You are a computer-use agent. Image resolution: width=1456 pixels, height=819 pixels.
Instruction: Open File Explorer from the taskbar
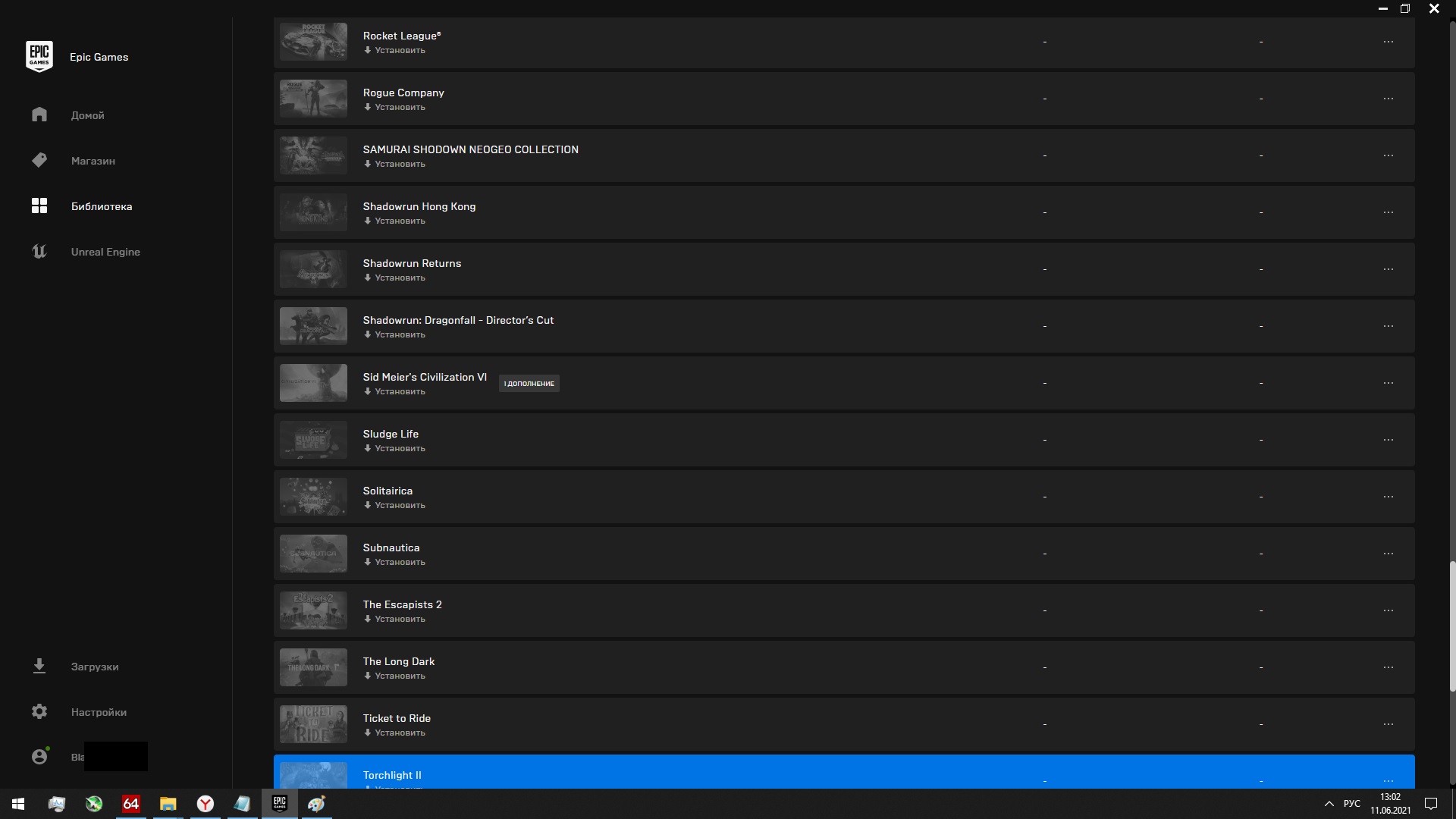coord(168,804)
